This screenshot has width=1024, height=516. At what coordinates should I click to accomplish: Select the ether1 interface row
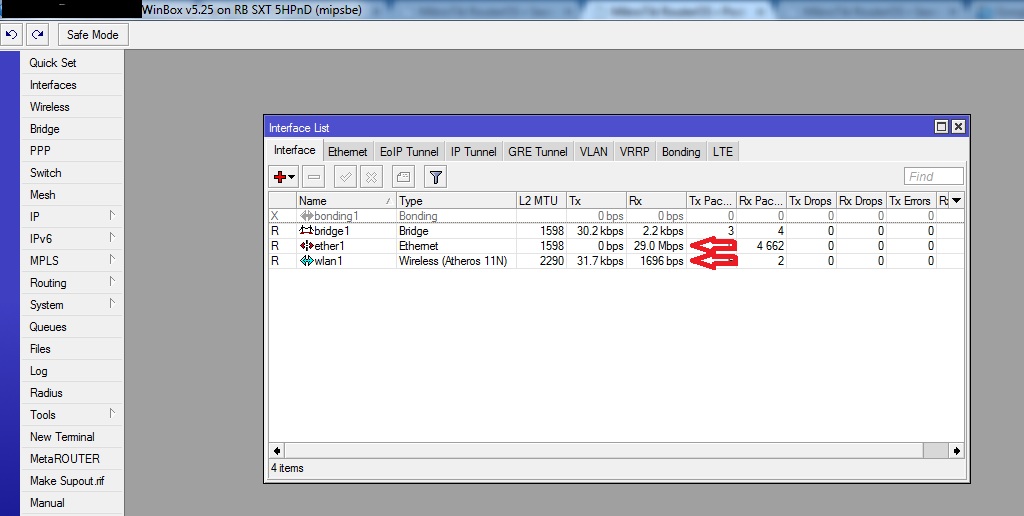pos(616,246)
